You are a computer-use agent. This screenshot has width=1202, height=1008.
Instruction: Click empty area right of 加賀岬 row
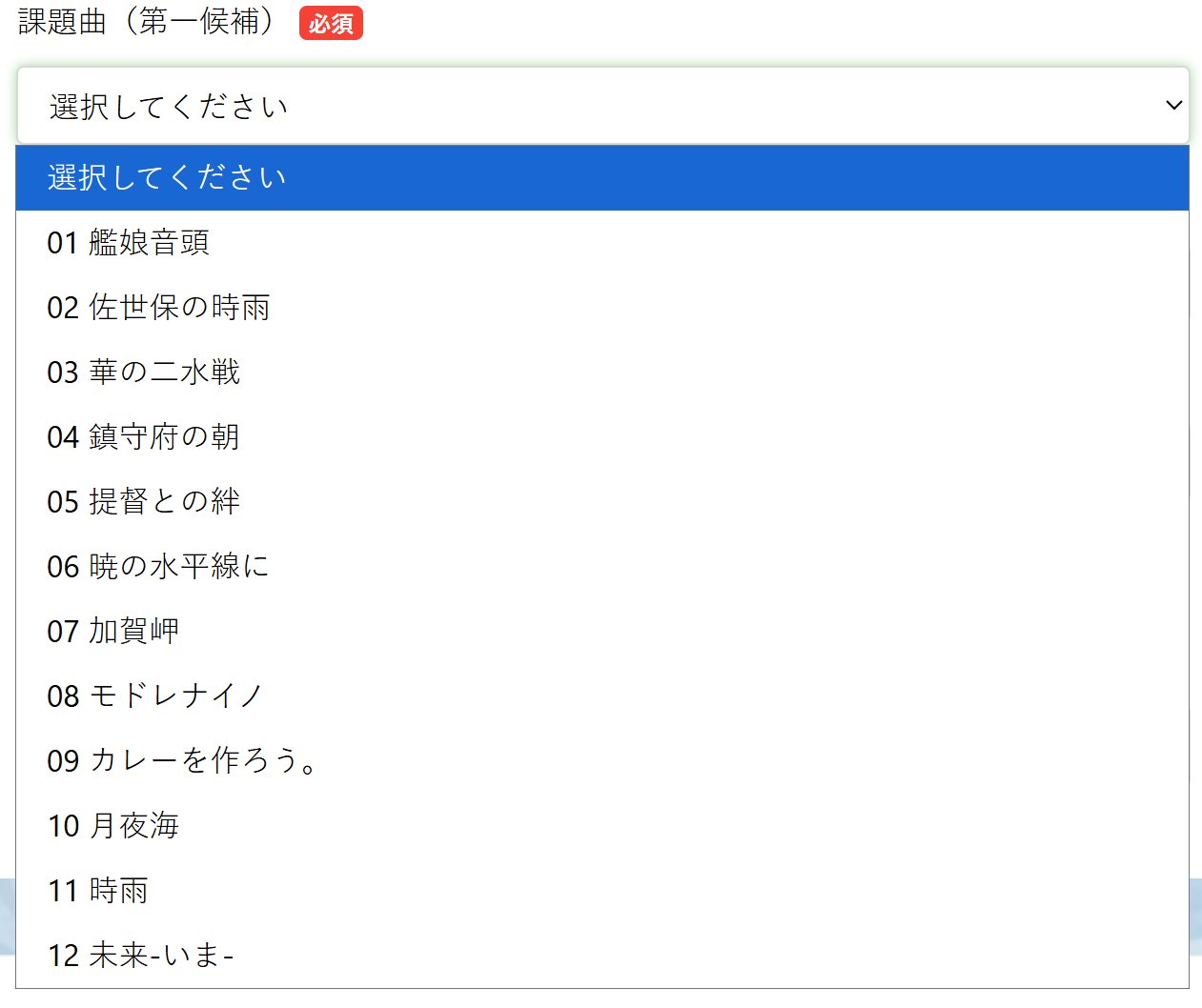pyautogui.click(x=667, y=632)
